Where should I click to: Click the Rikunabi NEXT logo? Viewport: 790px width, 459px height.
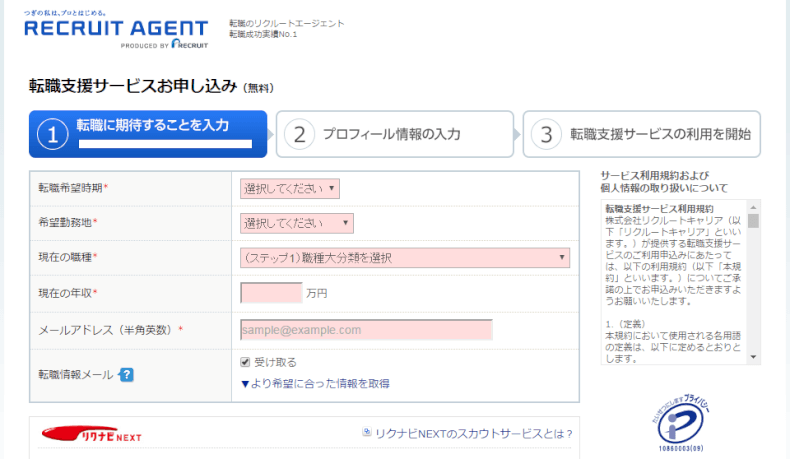pos(91,434)
